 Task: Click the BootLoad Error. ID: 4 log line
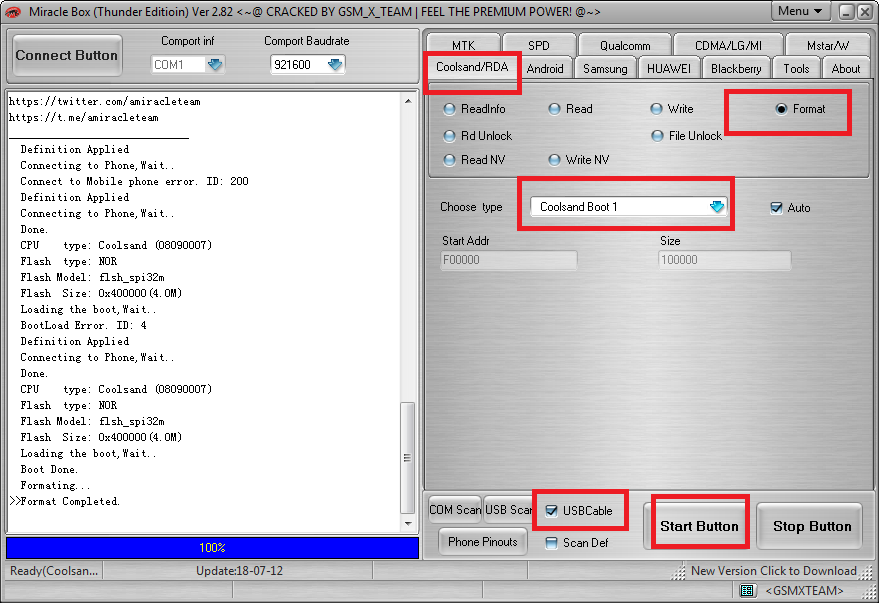coord(84,325)
